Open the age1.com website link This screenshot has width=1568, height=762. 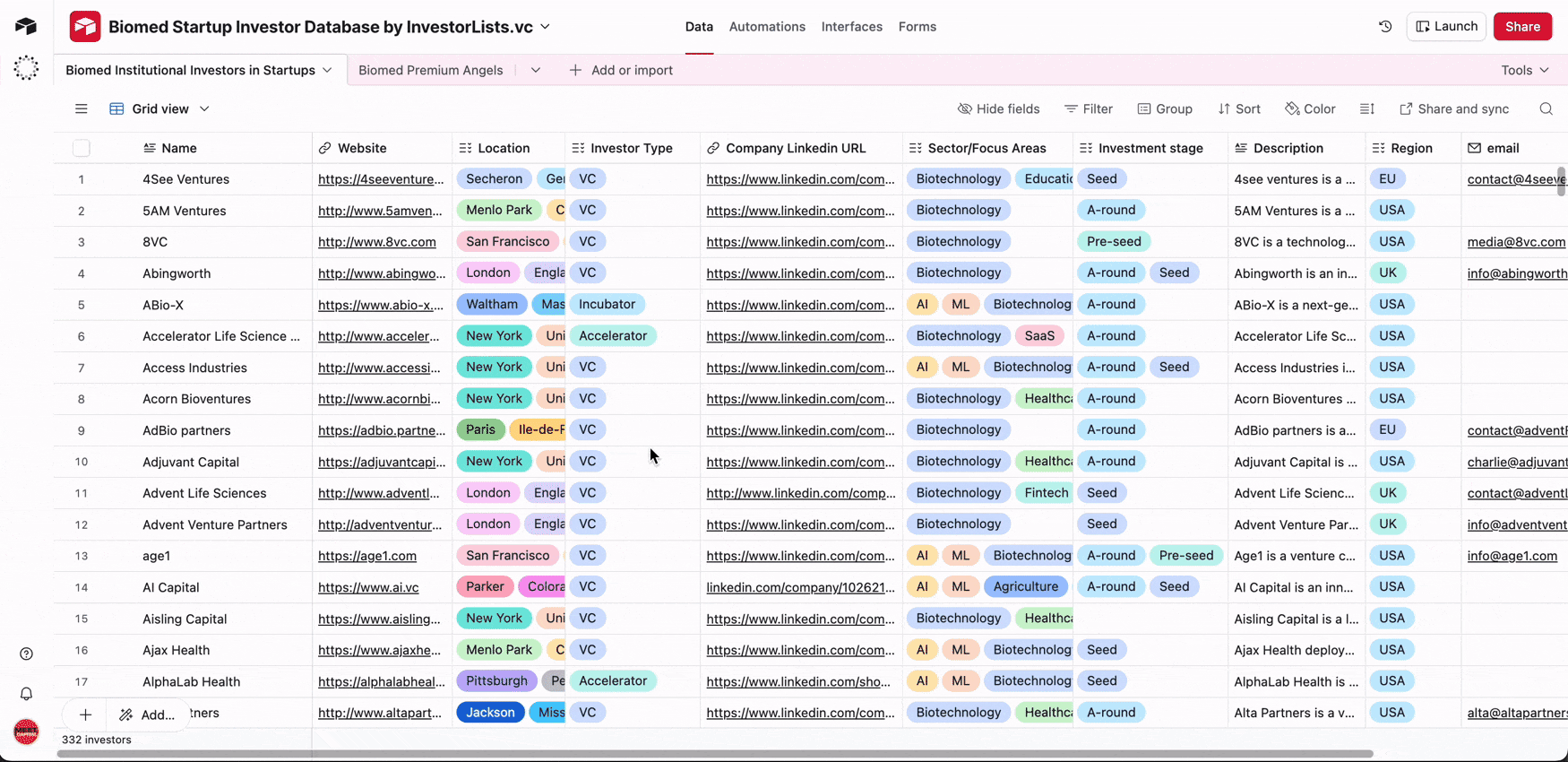(x=367, y=556)
